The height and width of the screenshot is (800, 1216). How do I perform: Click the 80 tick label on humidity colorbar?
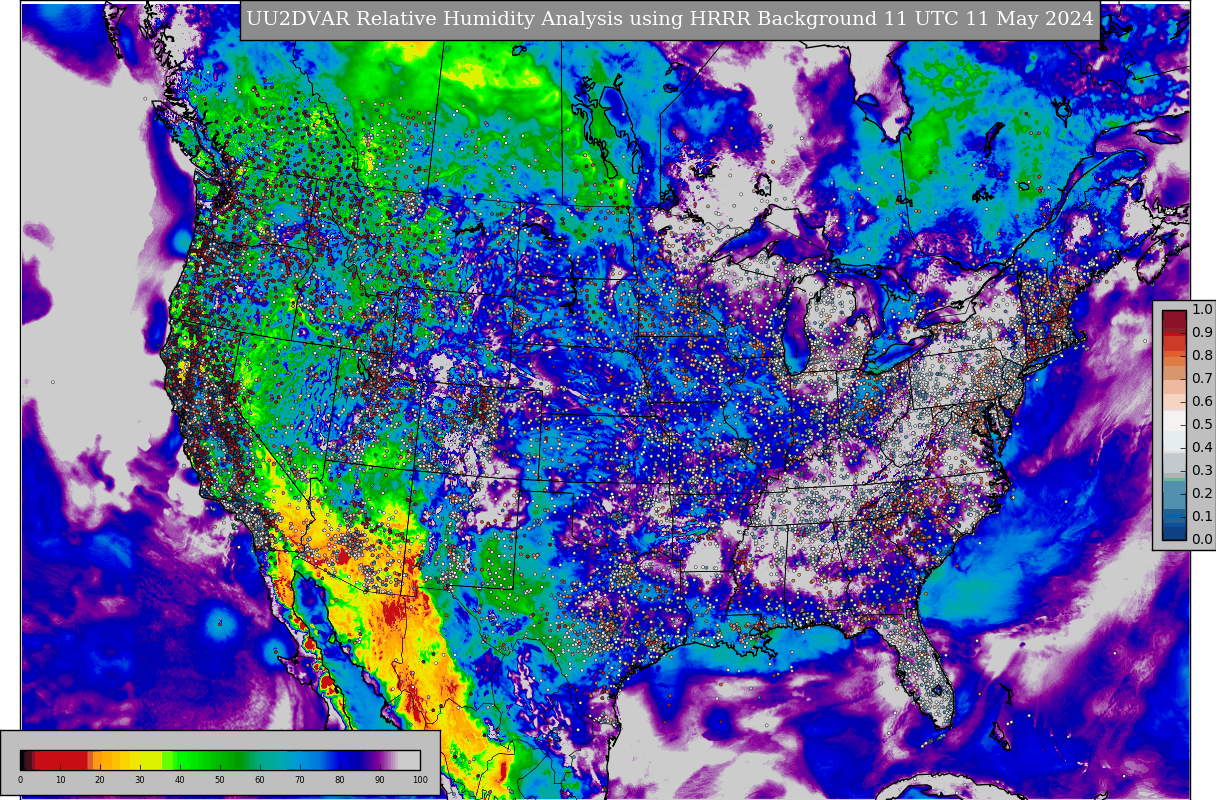tap(340, 780)
